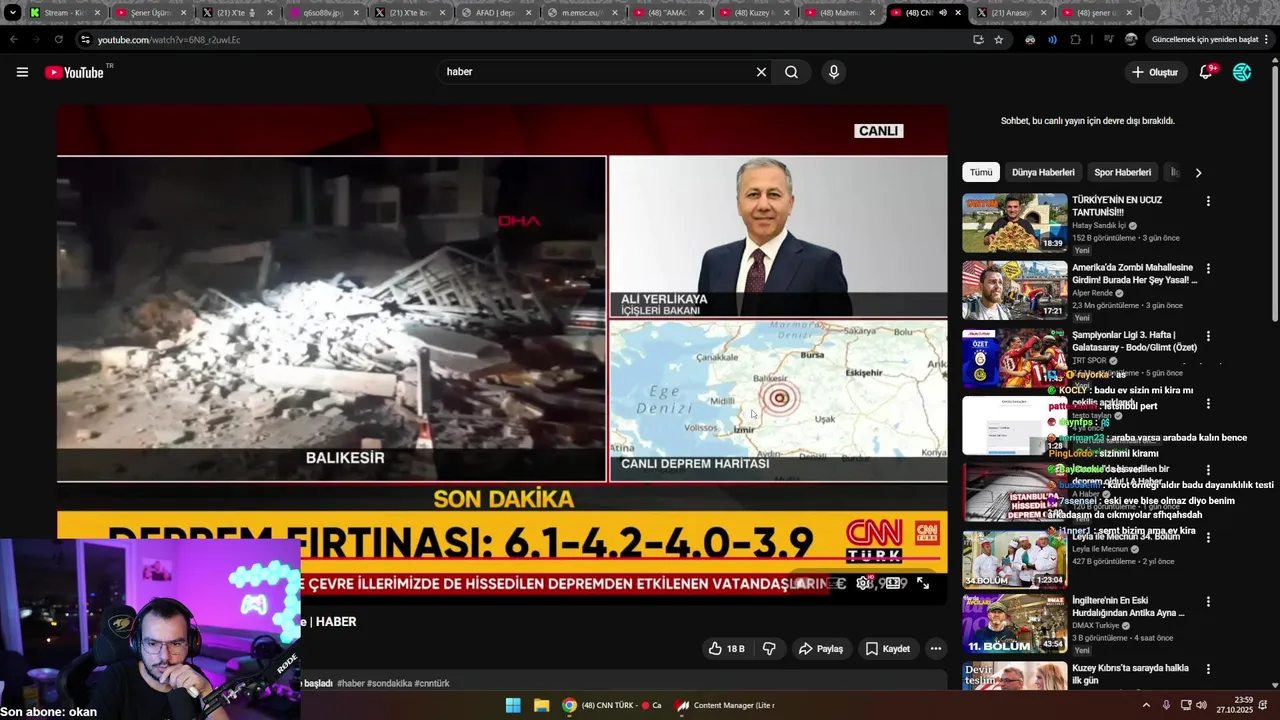Open options for Leyla ile Mecnun video
Viewport: 1280px width, 720px height.
tap(1208, 538)
